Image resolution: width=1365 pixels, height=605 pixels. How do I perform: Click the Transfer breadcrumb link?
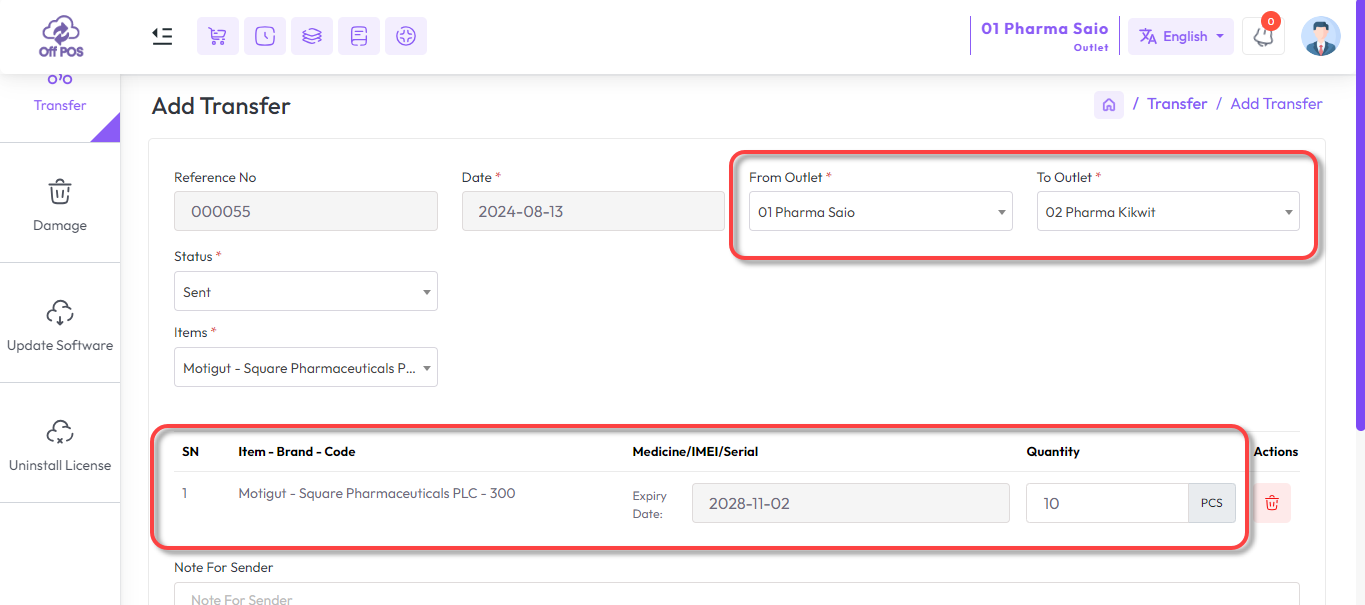[1177, 103]
